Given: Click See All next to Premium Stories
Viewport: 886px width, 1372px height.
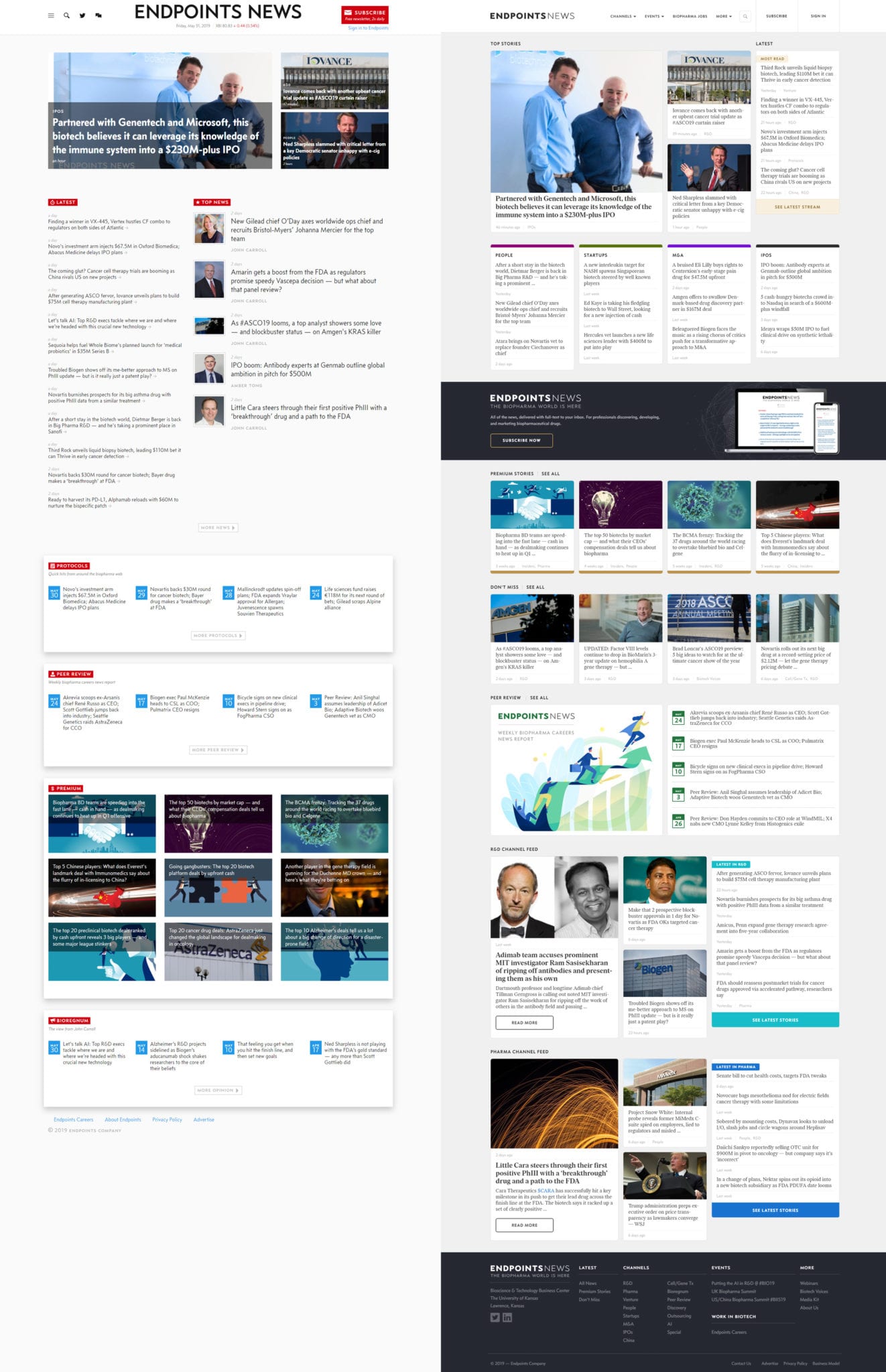Looking at the screenshot, I should coord(550,474).
